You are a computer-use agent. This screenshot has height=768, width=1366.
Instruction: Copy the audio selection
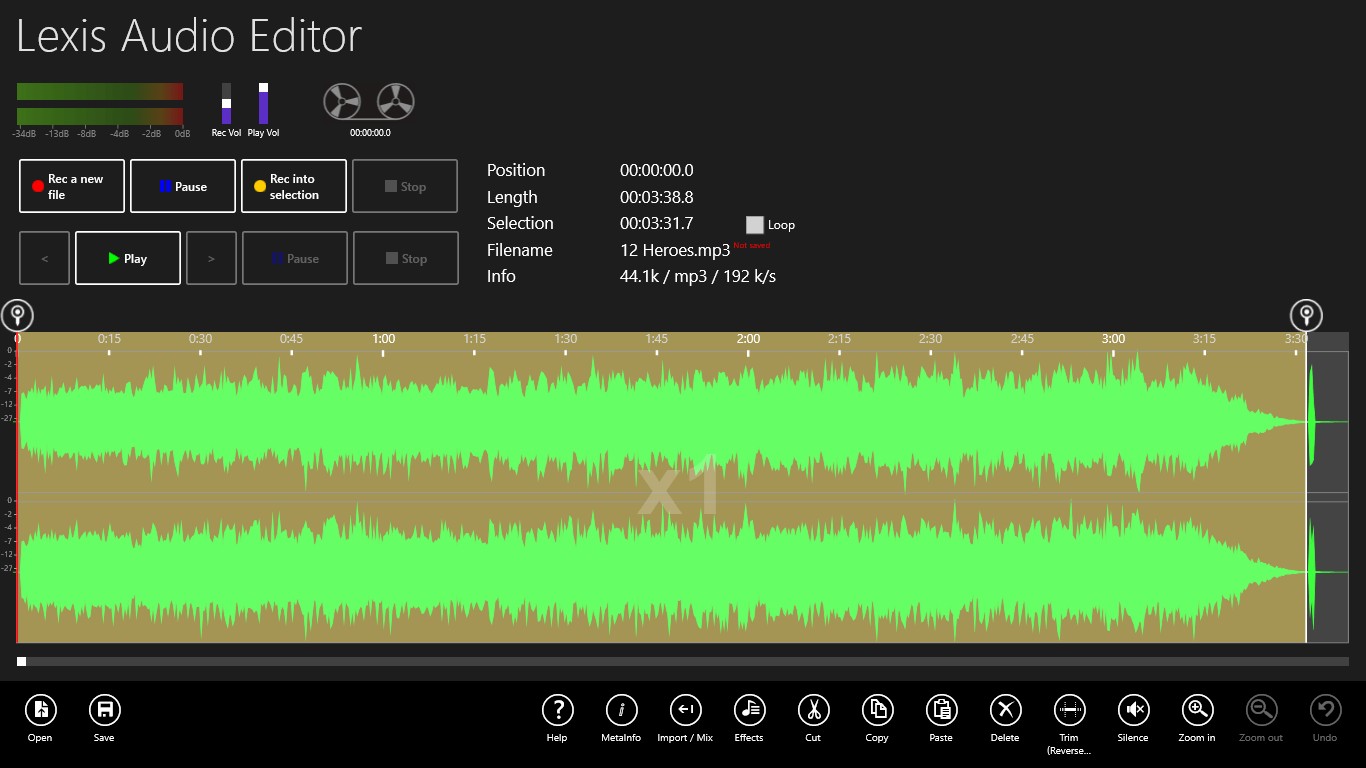(877, 711)
